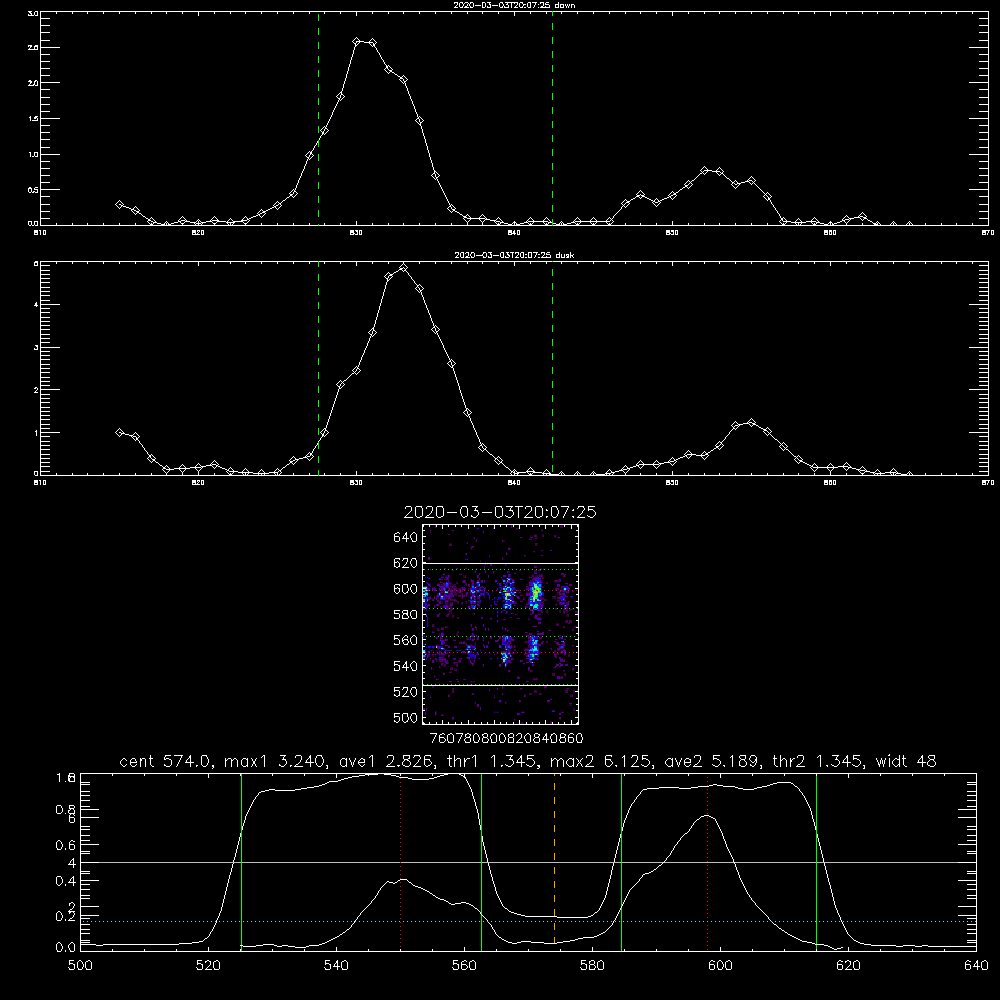
Task: Click the highest data point of dusk curve
Action: click(403, 268)
